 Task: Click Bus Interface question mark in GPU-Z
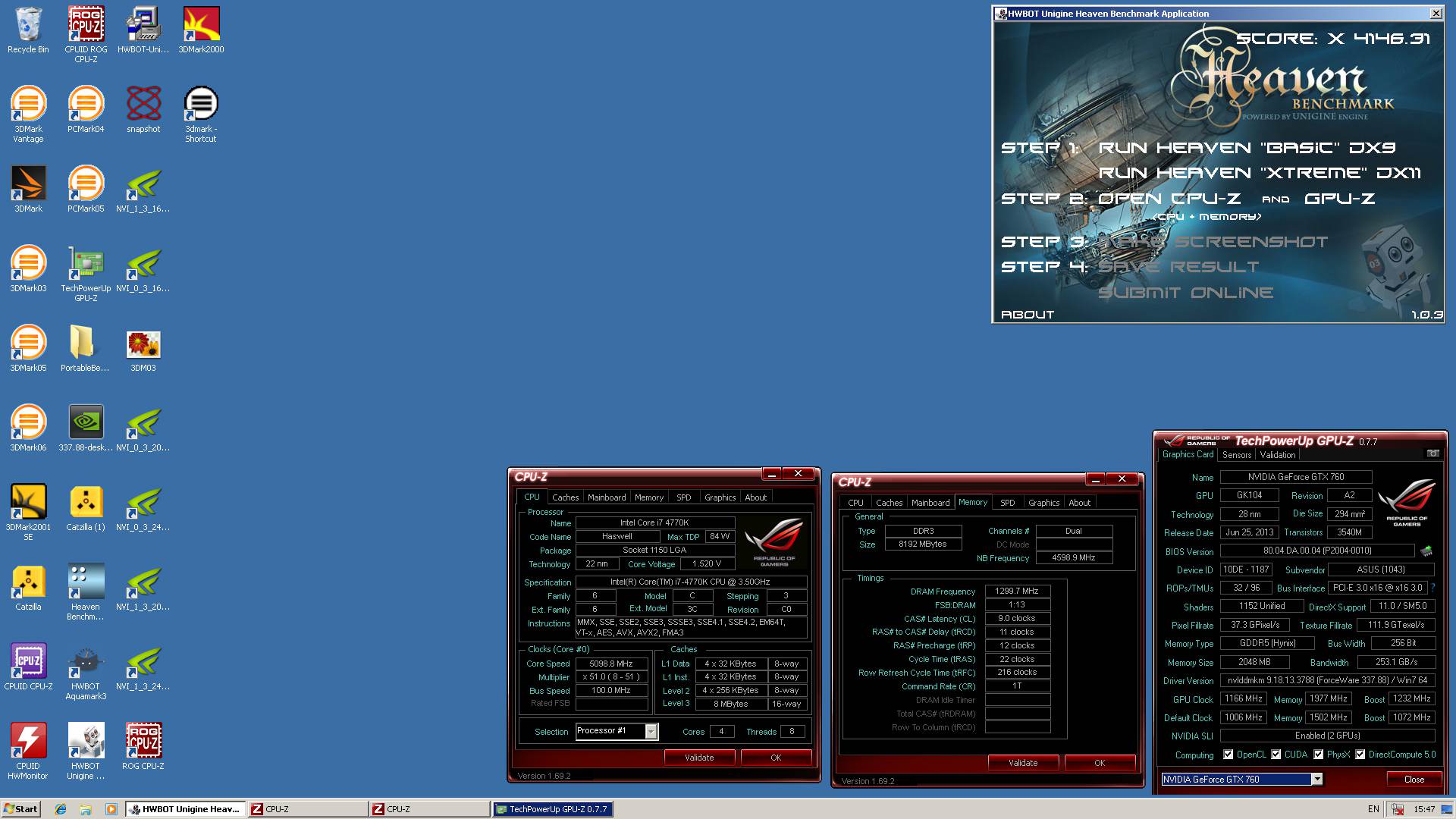(x=1433, y=588)
